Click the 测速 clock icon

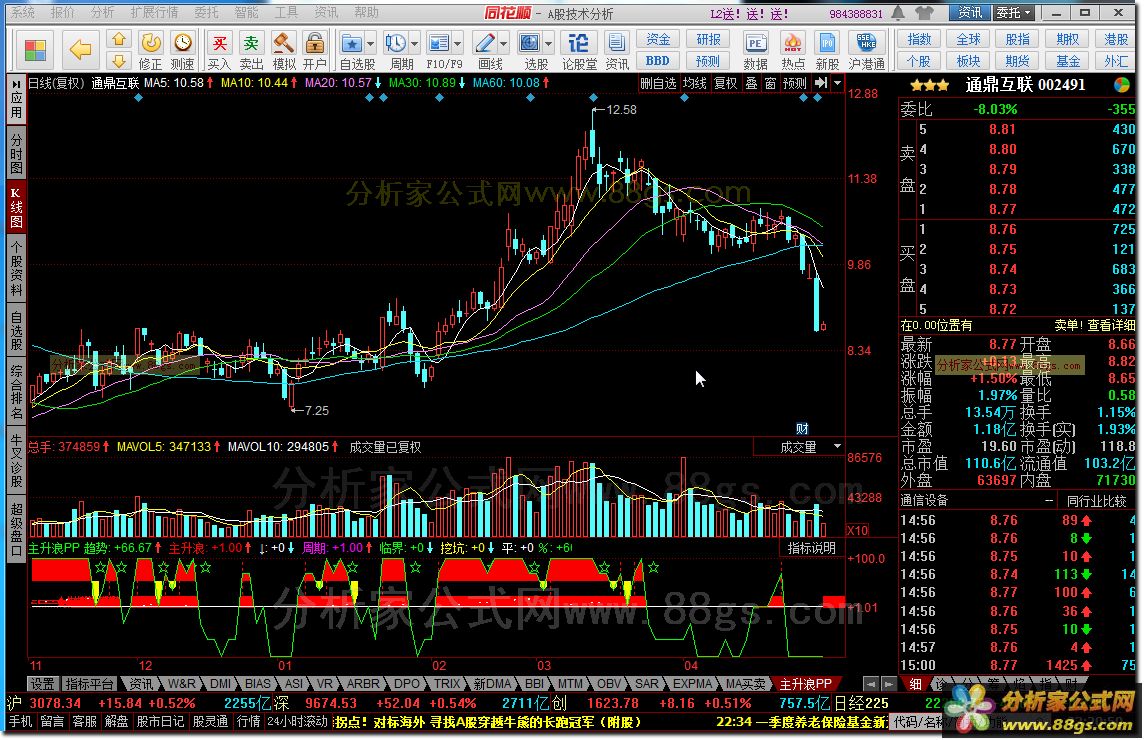coord(182,44)
